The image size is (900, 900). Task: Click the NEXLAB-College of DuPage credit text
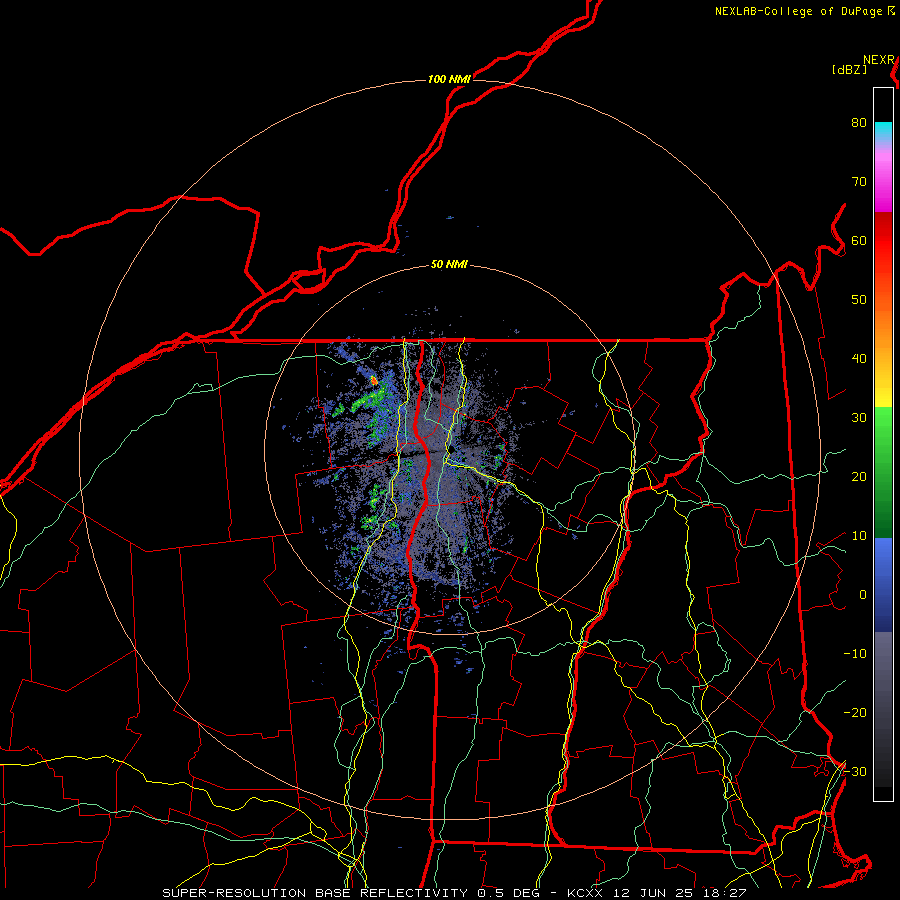tap(800, 11)
